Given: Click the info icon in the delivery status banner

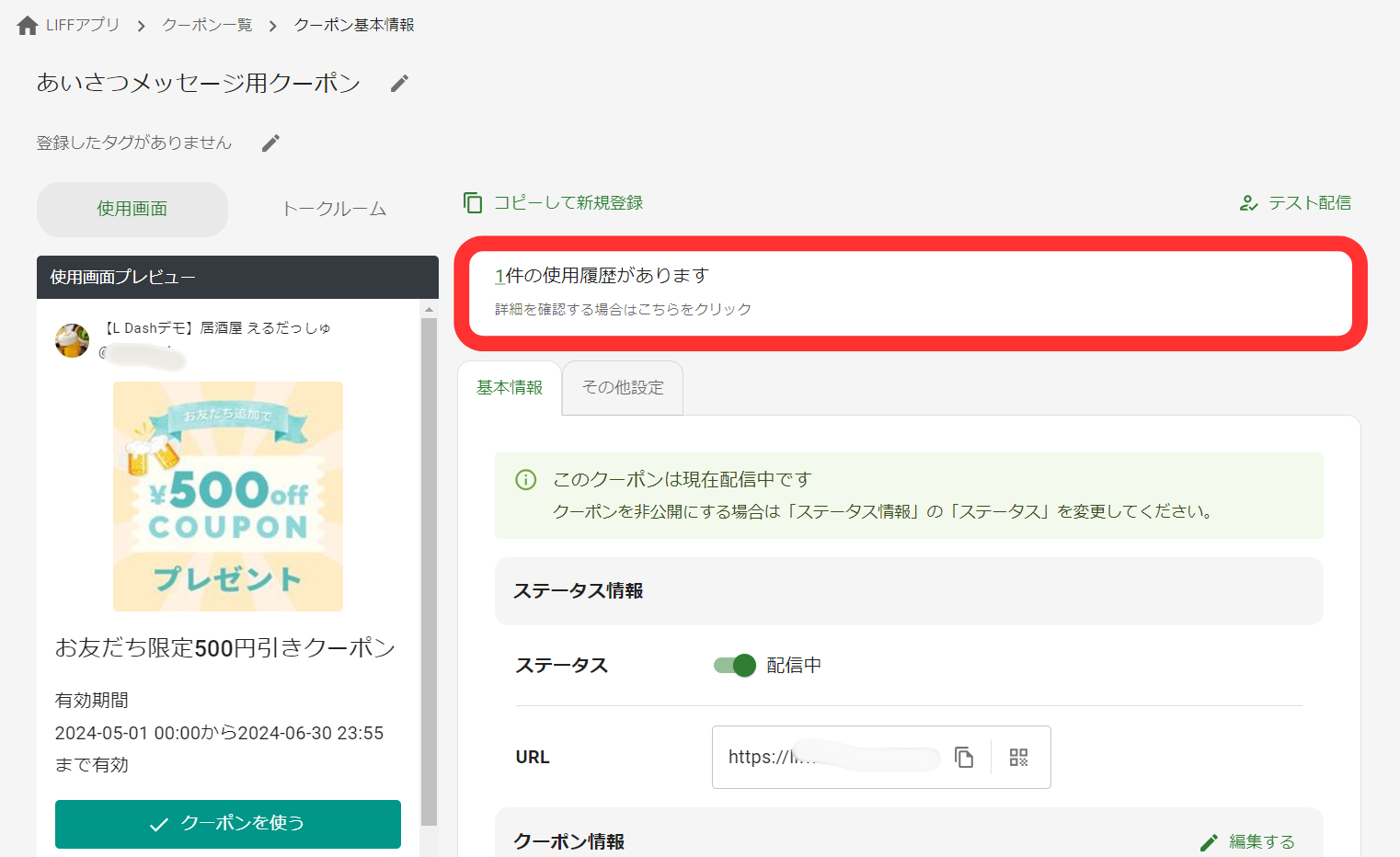Looking at the screenshot, I should coord(525,479).
